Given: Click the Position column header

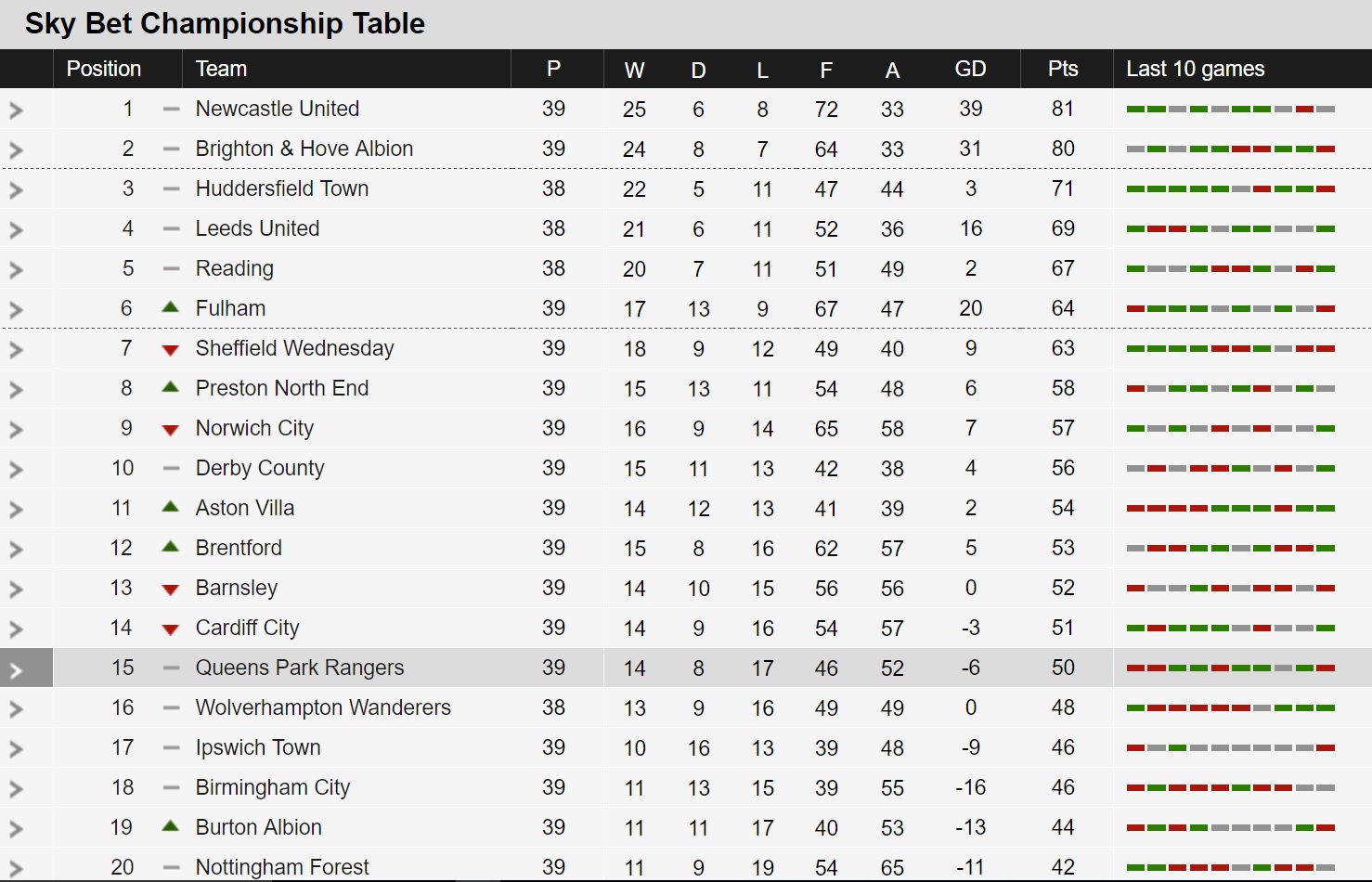Looking at the screenshot, I should coord(104,69).
